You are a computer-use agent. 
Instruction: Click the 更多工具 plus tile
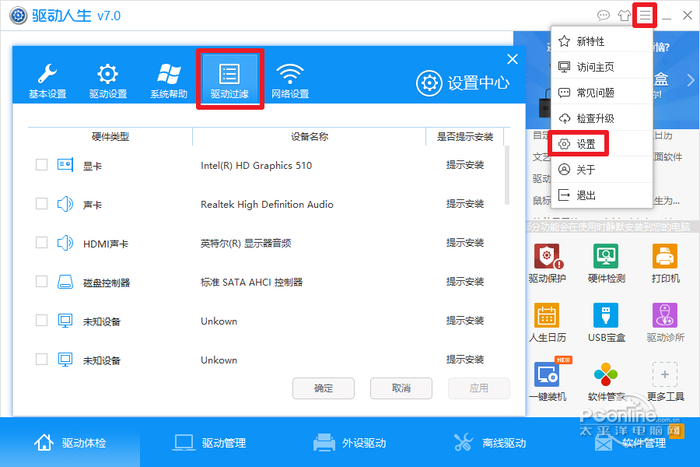tap(665, 381)
